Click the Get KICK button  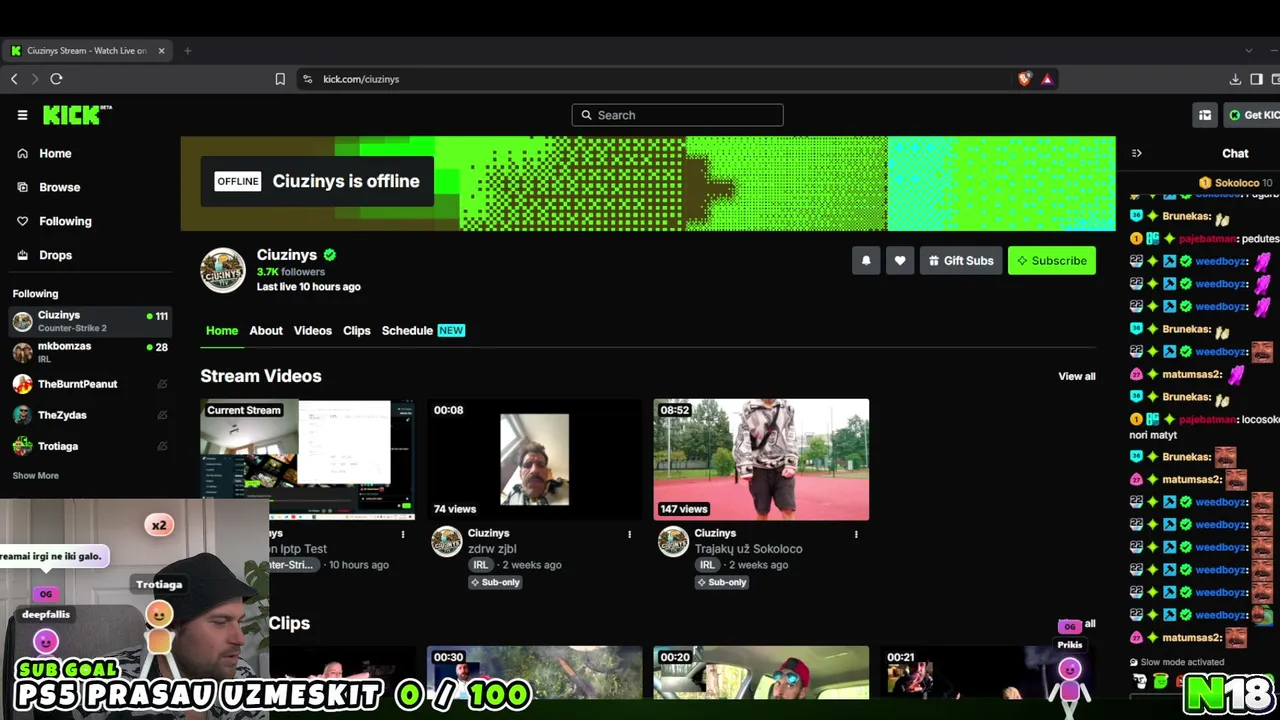1253,115
